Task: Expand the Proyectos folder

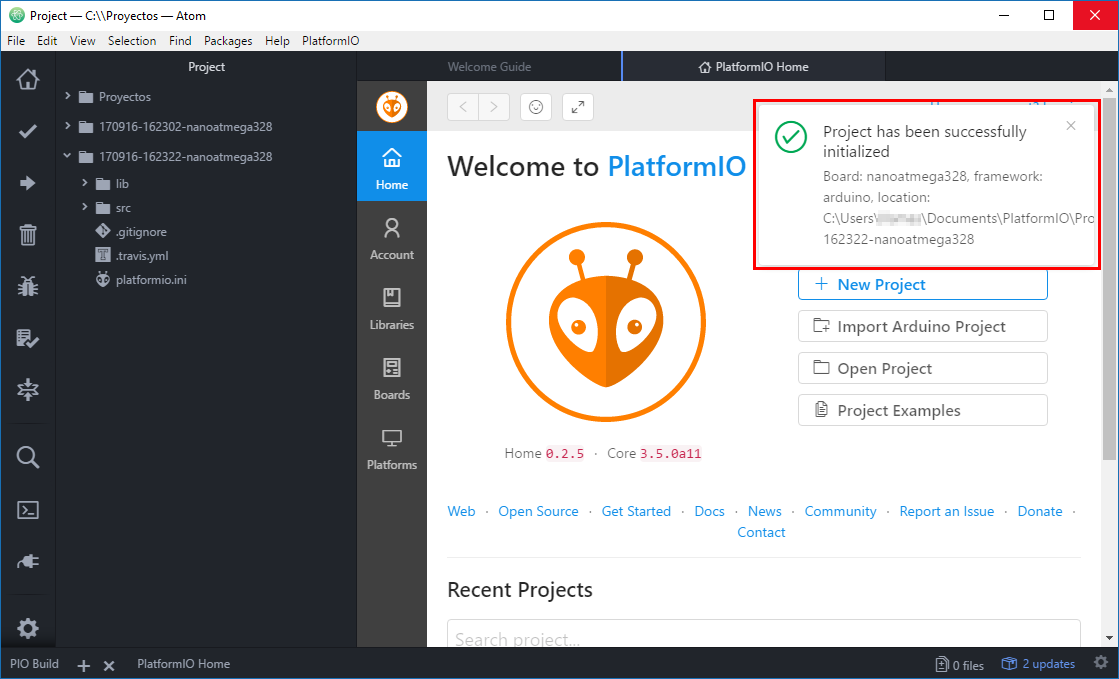Action: click(x=67, y=96)
